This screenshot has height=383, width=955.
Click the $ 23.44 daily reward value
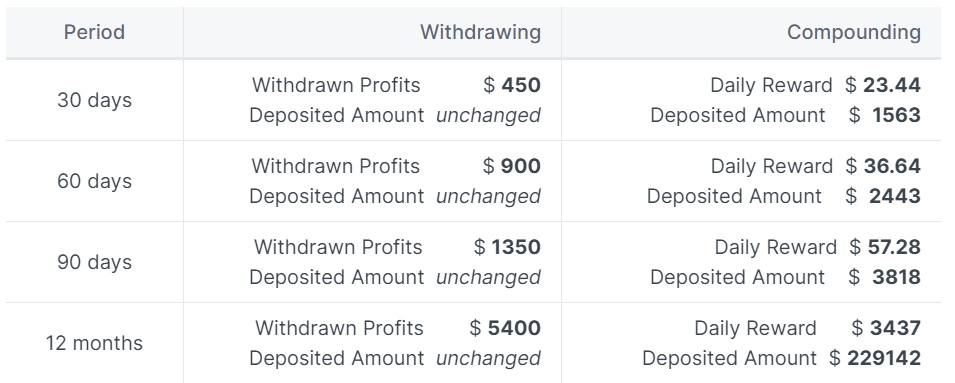[x=883, y=85]
